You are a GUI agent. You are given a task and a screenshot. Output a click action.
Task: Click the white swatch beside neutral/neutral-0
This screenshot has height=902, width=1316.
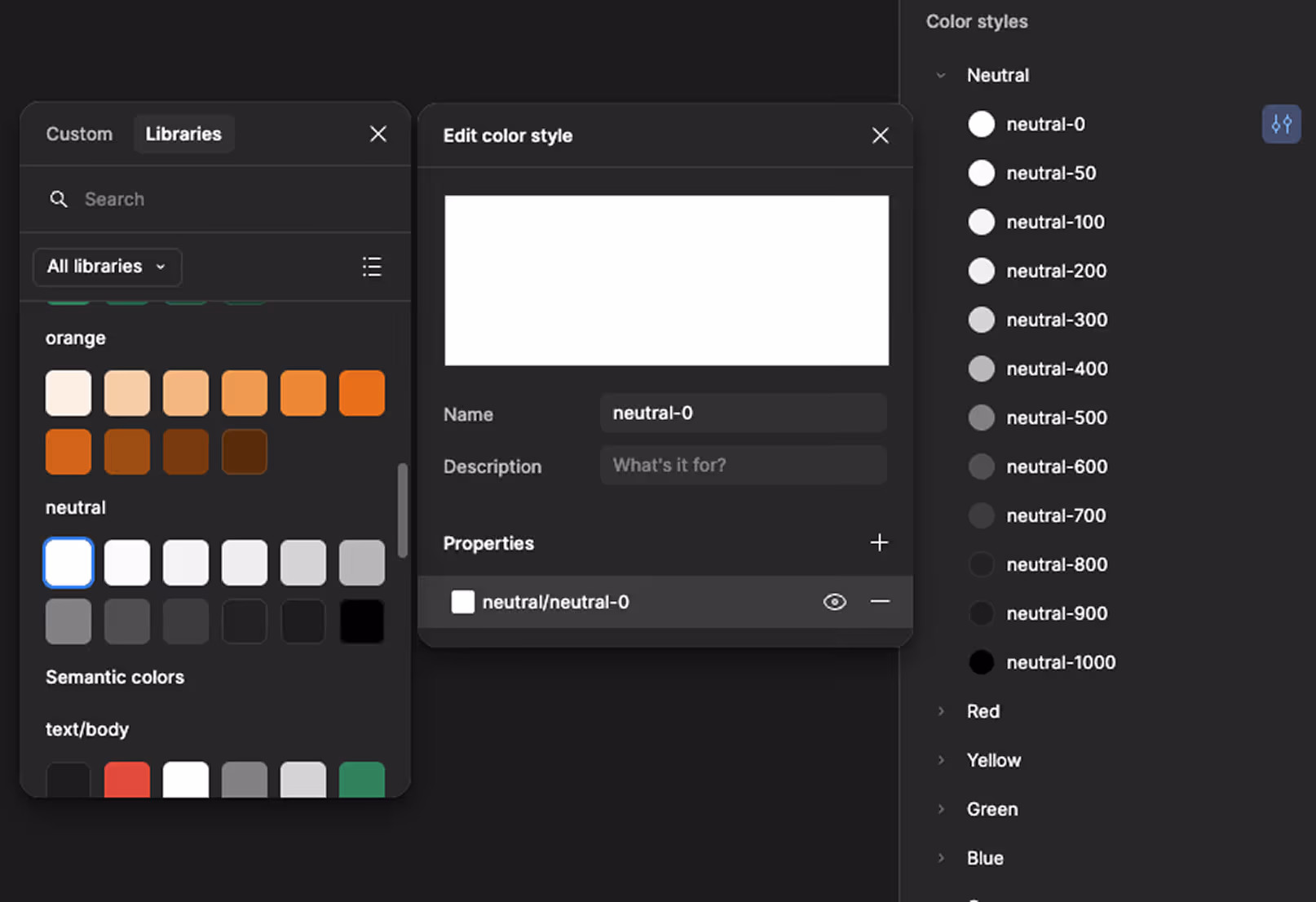pos(463,602)
